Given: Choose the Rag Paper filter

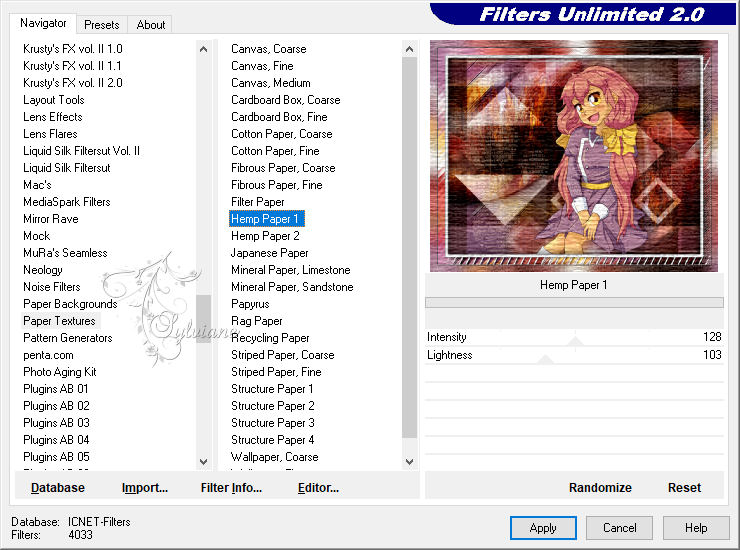Looking at the screenshot, I should pyautogui.click(x=257, y=321).
